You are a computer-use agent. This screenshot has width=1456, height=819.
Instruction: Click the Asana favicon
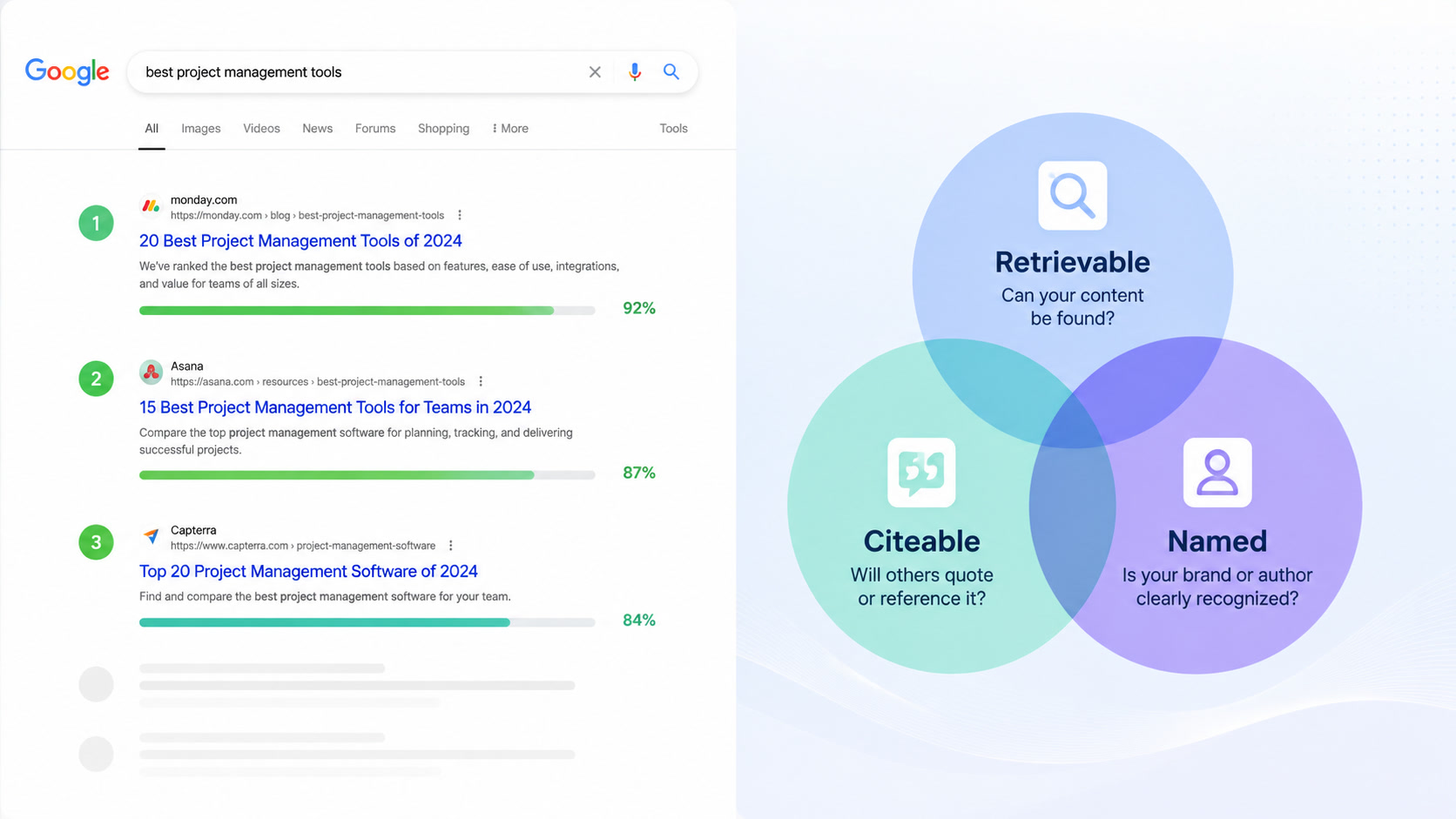[151, 373]
